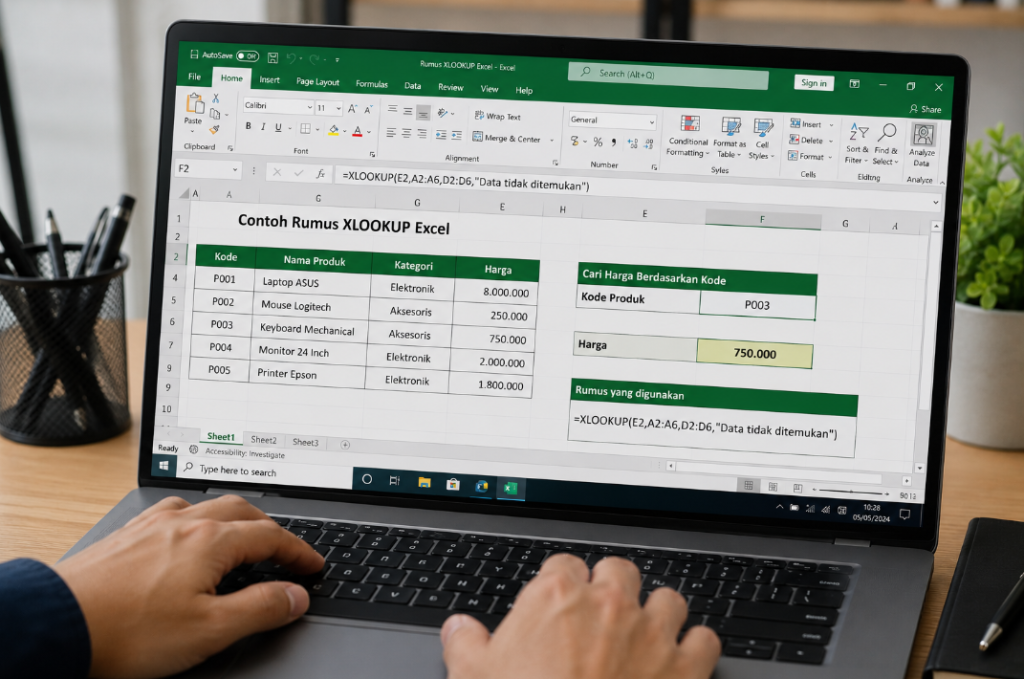Open the Format as Table dropdown
This screenshot has width=1024, height=679.
pyautogui.click(x=729, y=138)
